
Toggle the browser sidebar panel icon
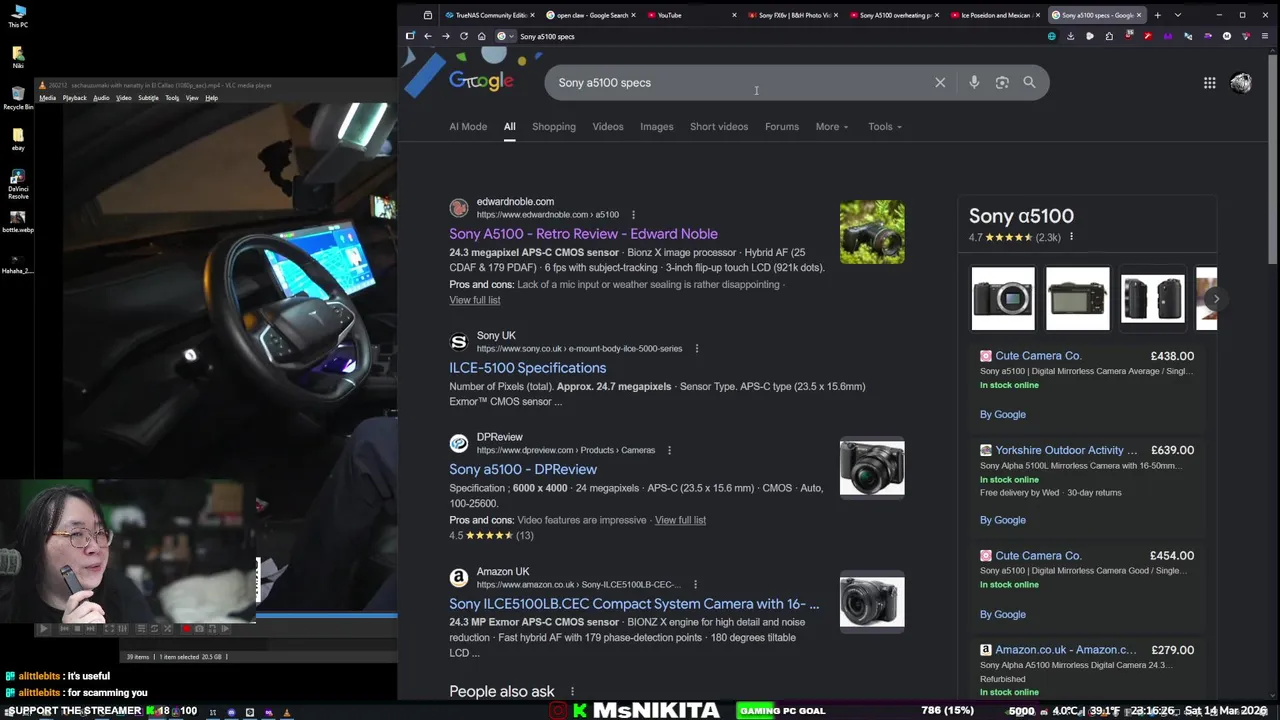410,36
